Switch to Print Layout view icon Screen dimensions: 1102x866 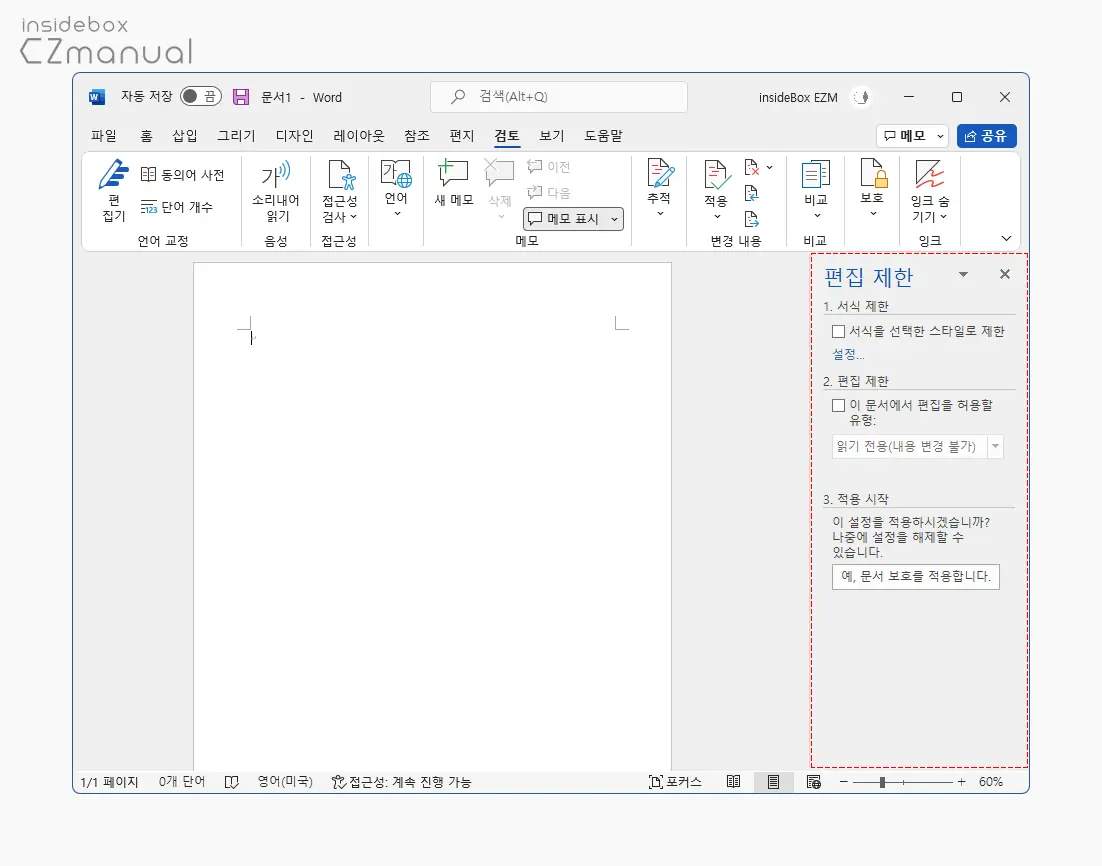coord(773,782)
